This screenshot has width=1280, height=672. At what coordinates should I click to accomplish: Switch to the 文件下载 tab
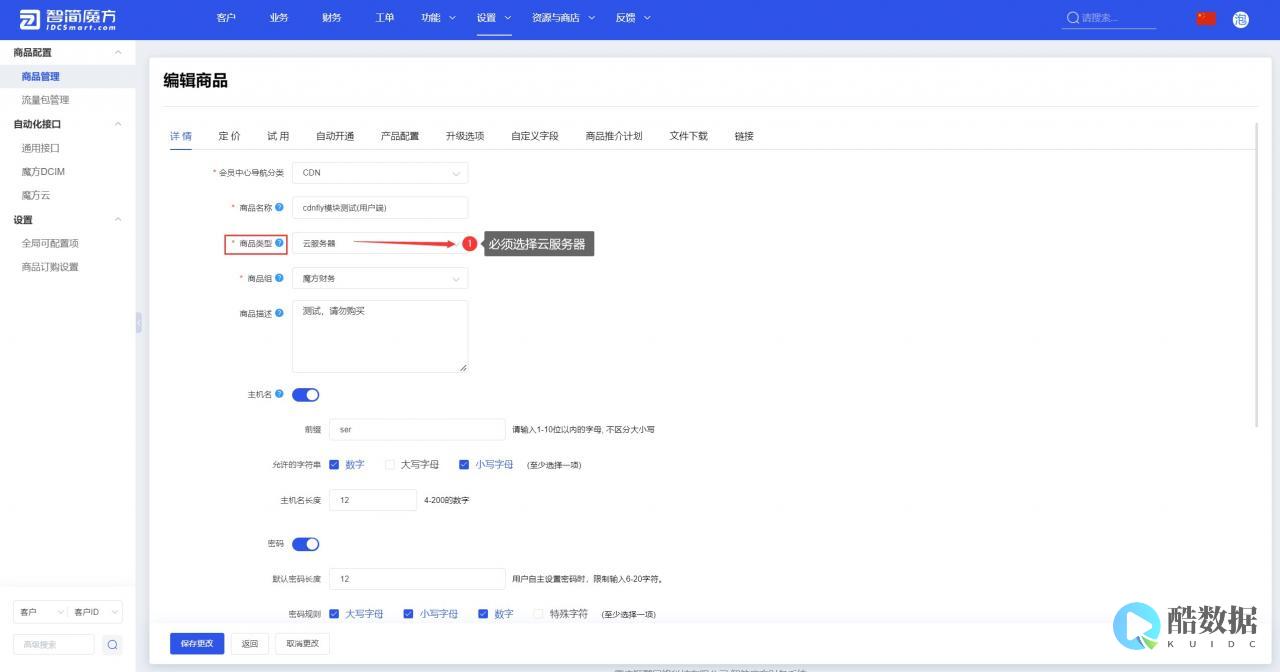click(x=688, y=136)
